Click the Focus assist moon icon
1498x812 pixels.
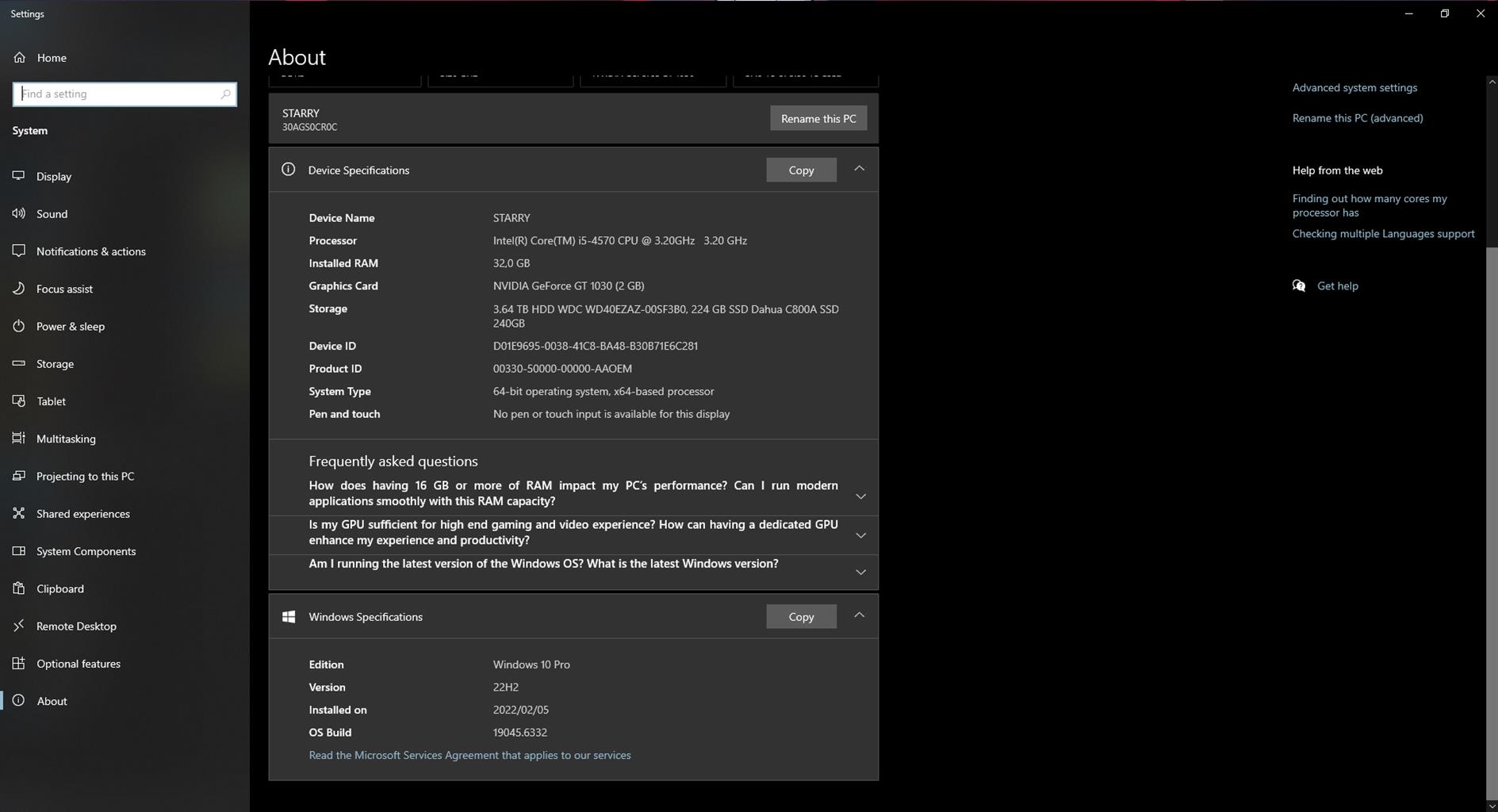pos(19,289)
